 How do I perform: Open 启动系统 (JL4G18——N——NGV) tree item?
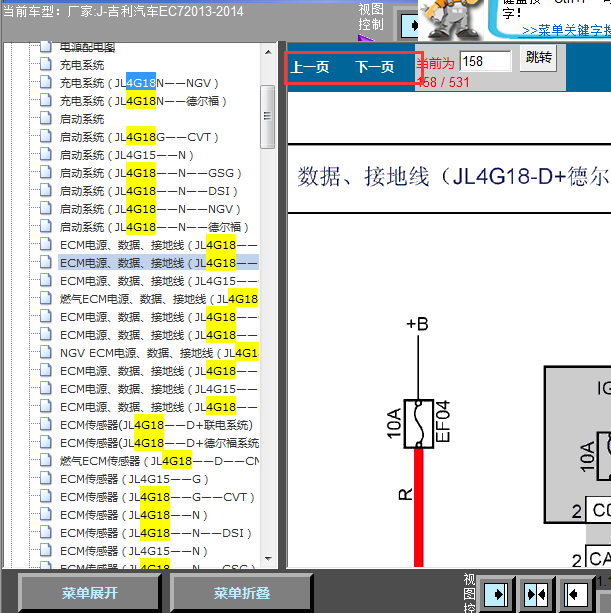(x=150, y=209)
